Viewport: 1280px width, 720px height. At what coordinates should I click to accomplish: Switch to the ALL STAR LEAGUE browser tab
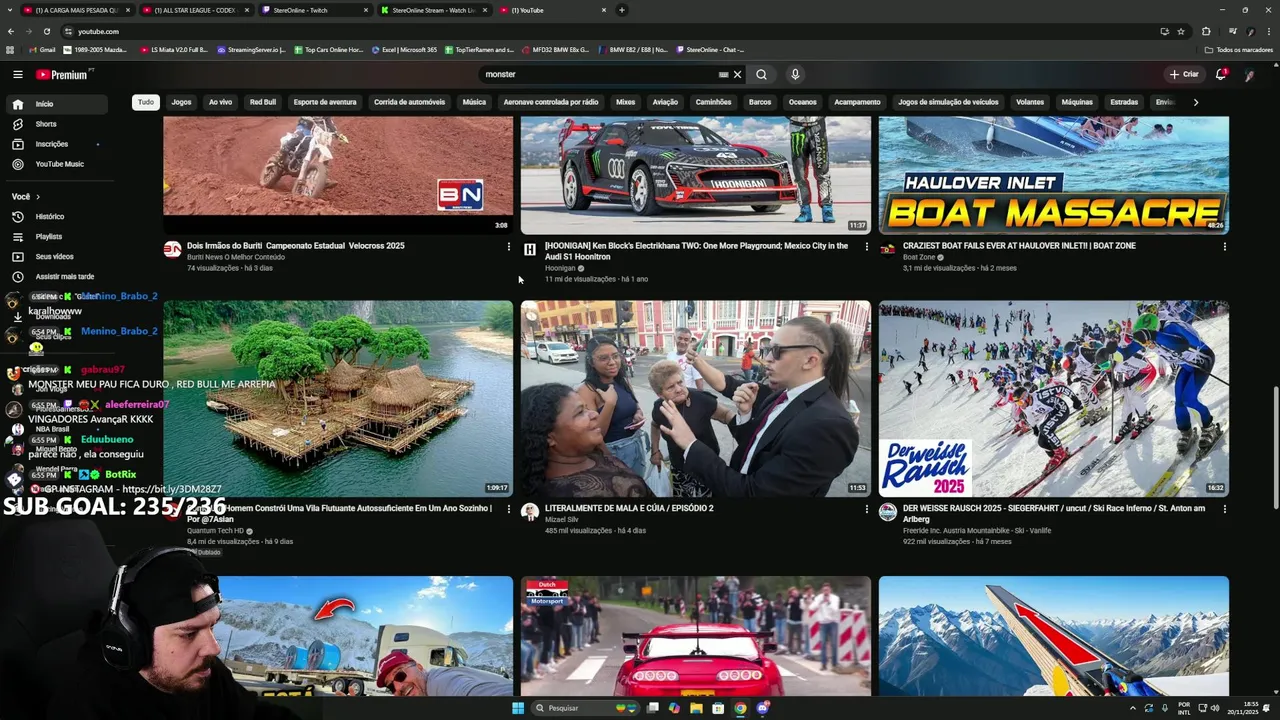(x=196, y=10)
